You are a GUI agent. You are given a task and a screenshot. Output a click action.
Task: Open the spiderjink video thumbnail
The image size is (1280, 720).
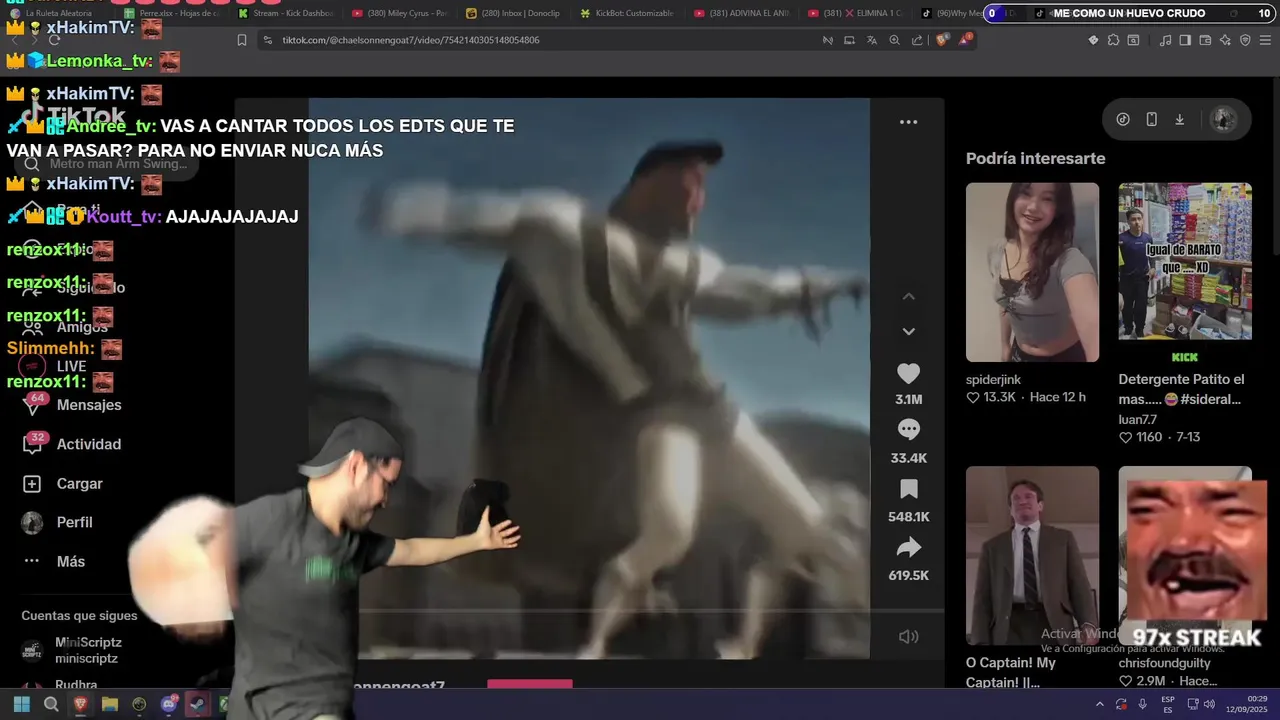[1032, 272]
